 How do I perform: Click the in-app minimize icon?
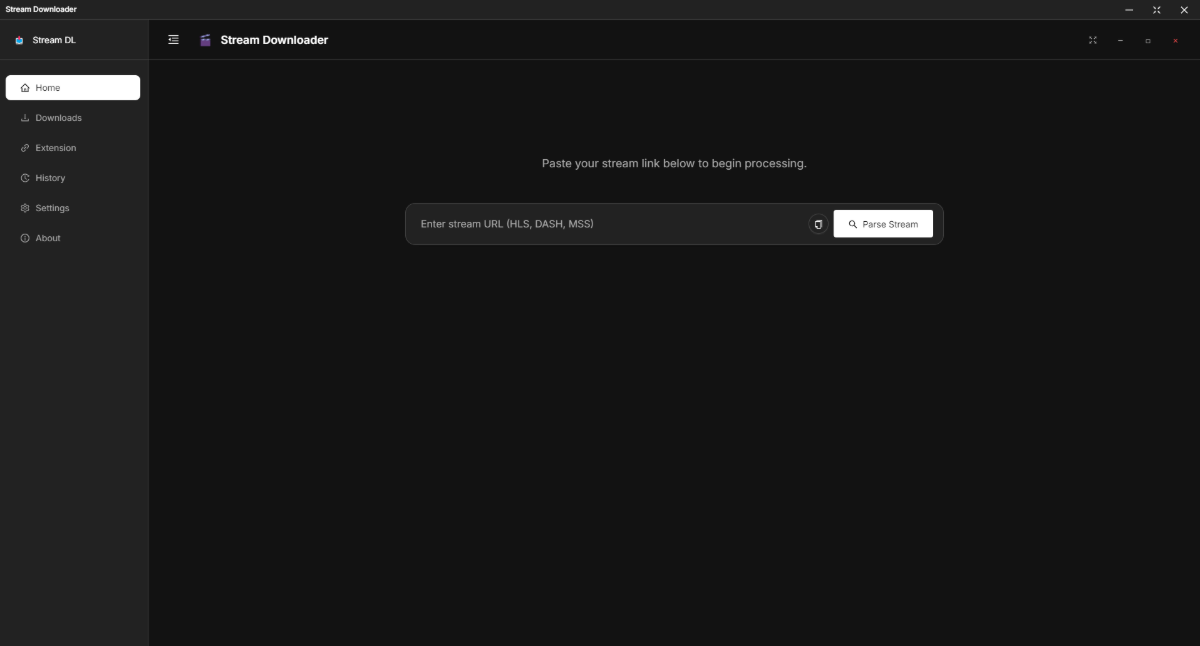point(1120,40)
